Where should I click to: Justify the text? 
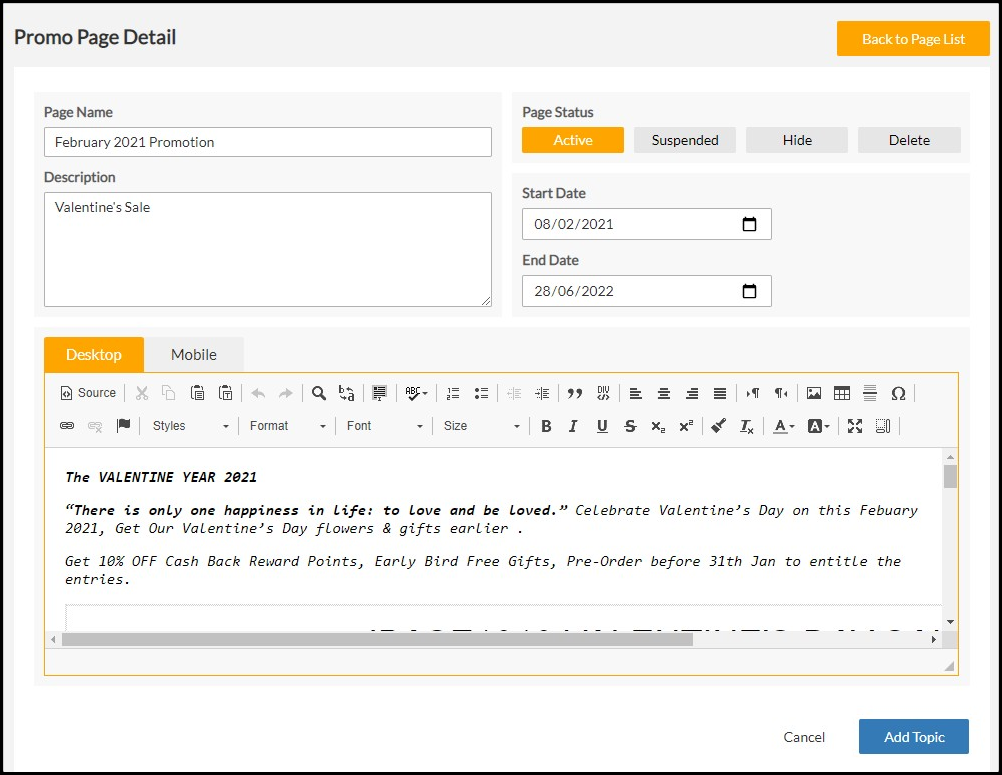point(720,393)
